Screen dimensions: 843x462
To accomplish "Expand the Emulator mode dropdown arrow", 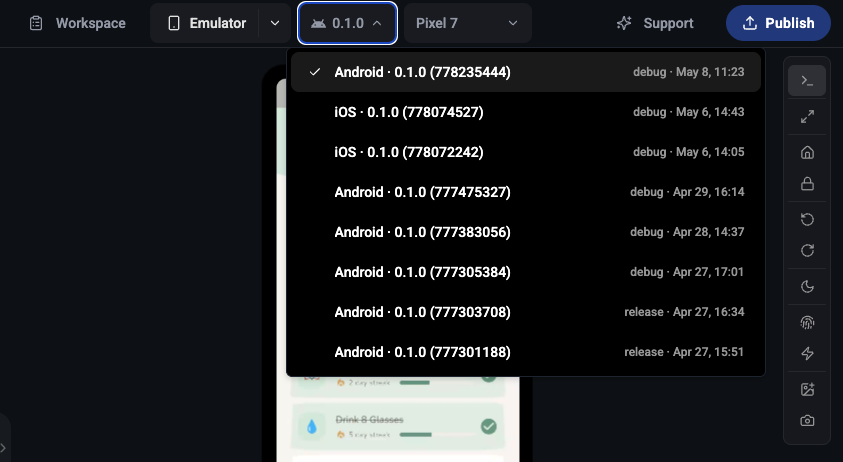I will [275, 23].
